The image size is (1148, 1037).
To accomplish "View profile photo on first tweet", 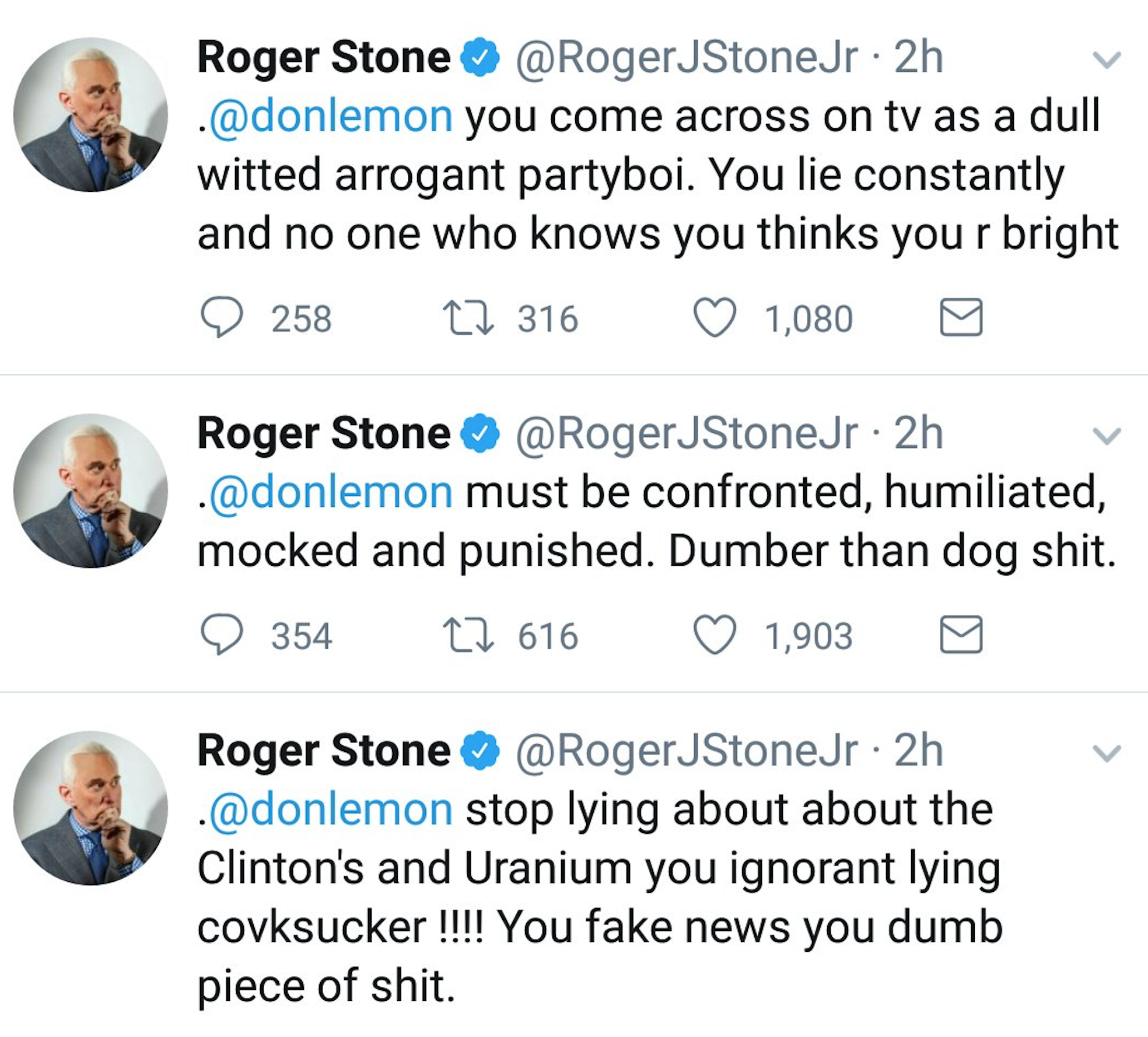I will click(x=90, y=115).
